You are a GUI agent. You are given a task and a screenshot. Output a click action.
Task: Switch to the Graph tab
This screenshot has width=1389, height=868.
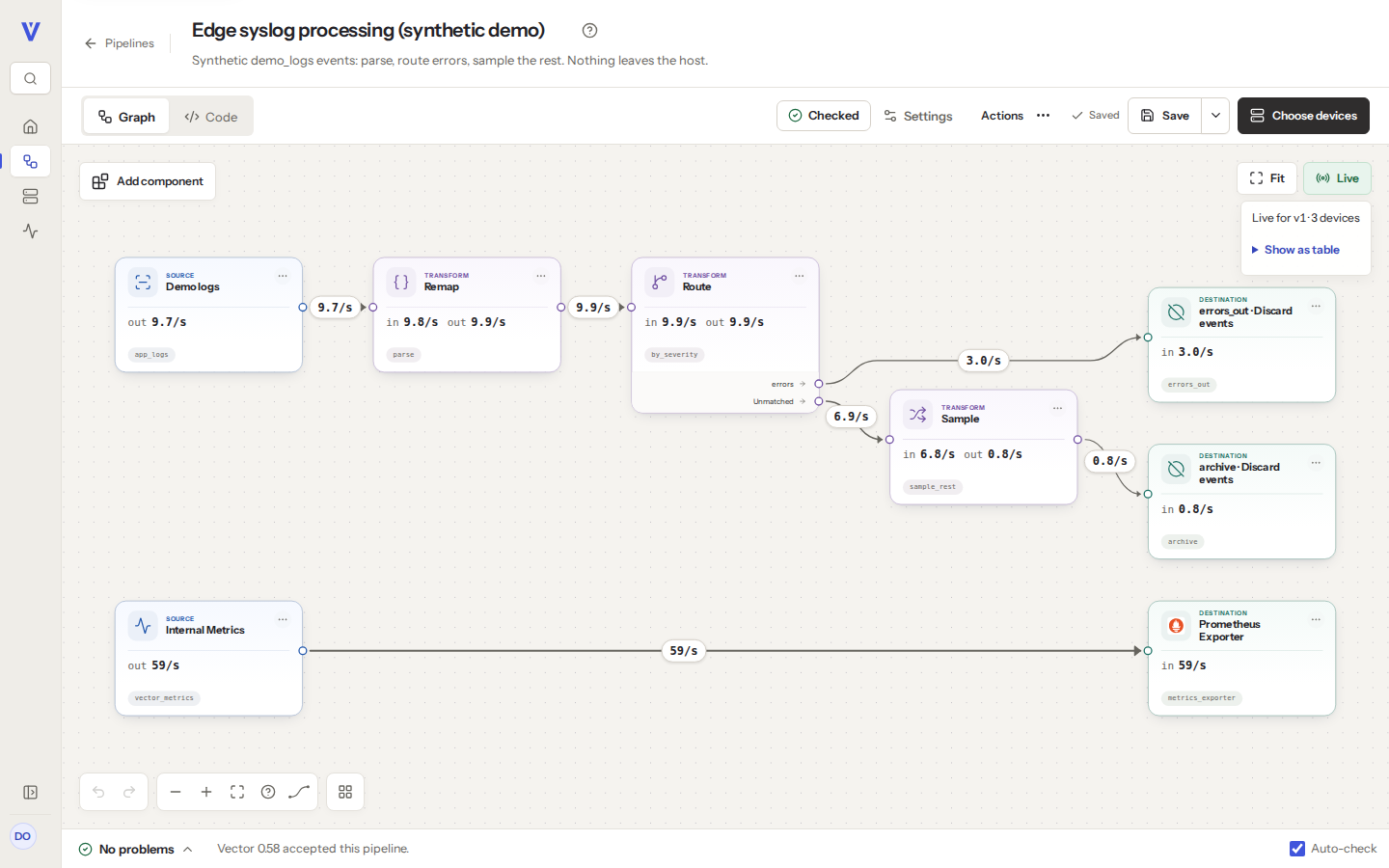coord(126,117)
